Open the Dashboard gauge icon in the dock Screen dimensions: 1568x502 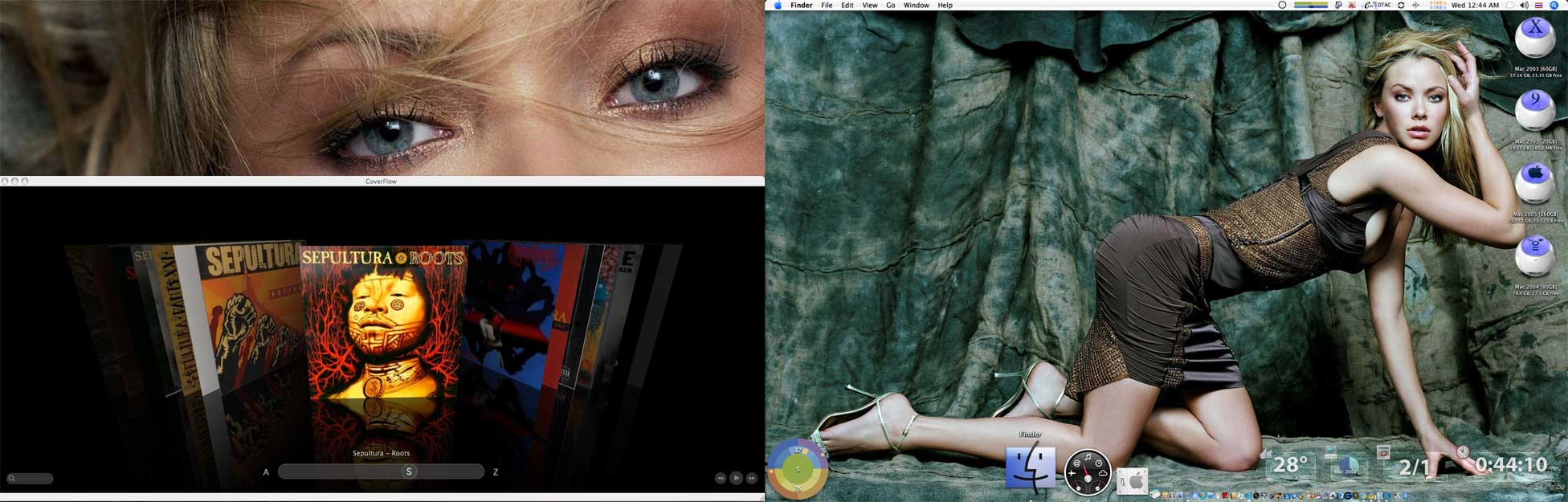coord(1088,472)
